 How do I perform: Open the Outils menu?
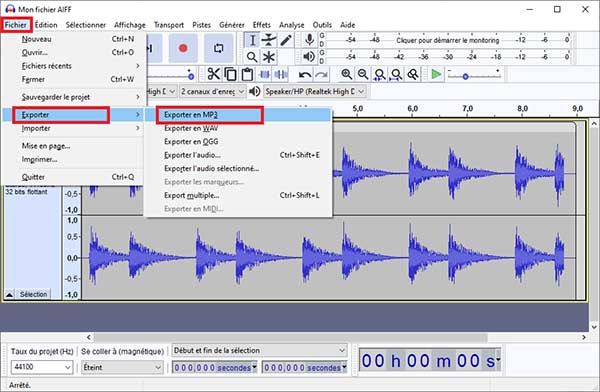tap(322, 25)
